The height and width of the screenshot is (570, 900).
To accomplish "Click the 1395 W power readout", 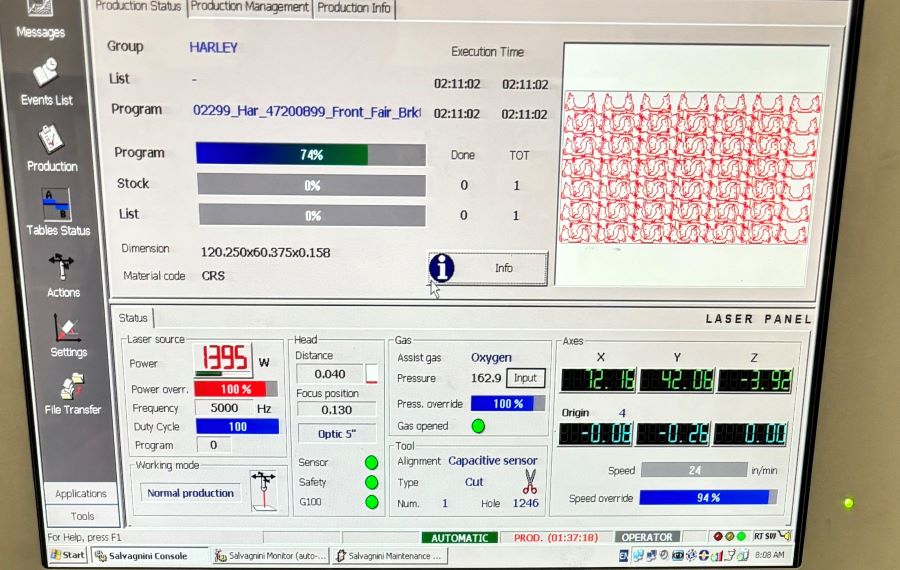I will (x=224, y=359).
